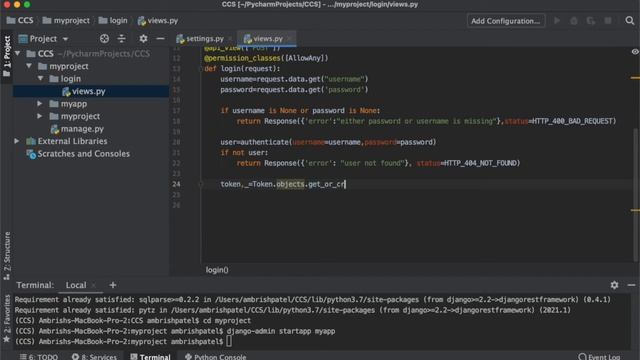Select the myapp folder label
This screenshot has width=640, height=360.
click(73, 104)
